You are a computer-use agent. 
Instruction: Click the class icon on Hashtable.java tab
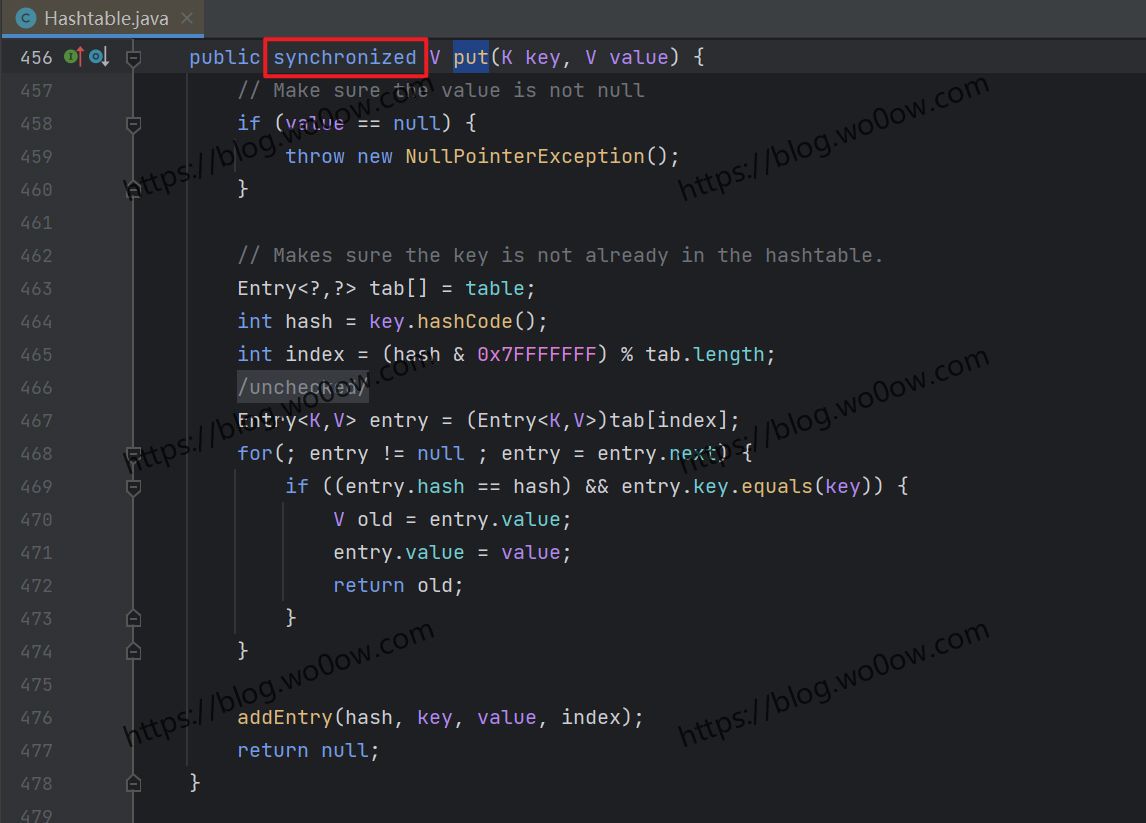pos(25,18)
